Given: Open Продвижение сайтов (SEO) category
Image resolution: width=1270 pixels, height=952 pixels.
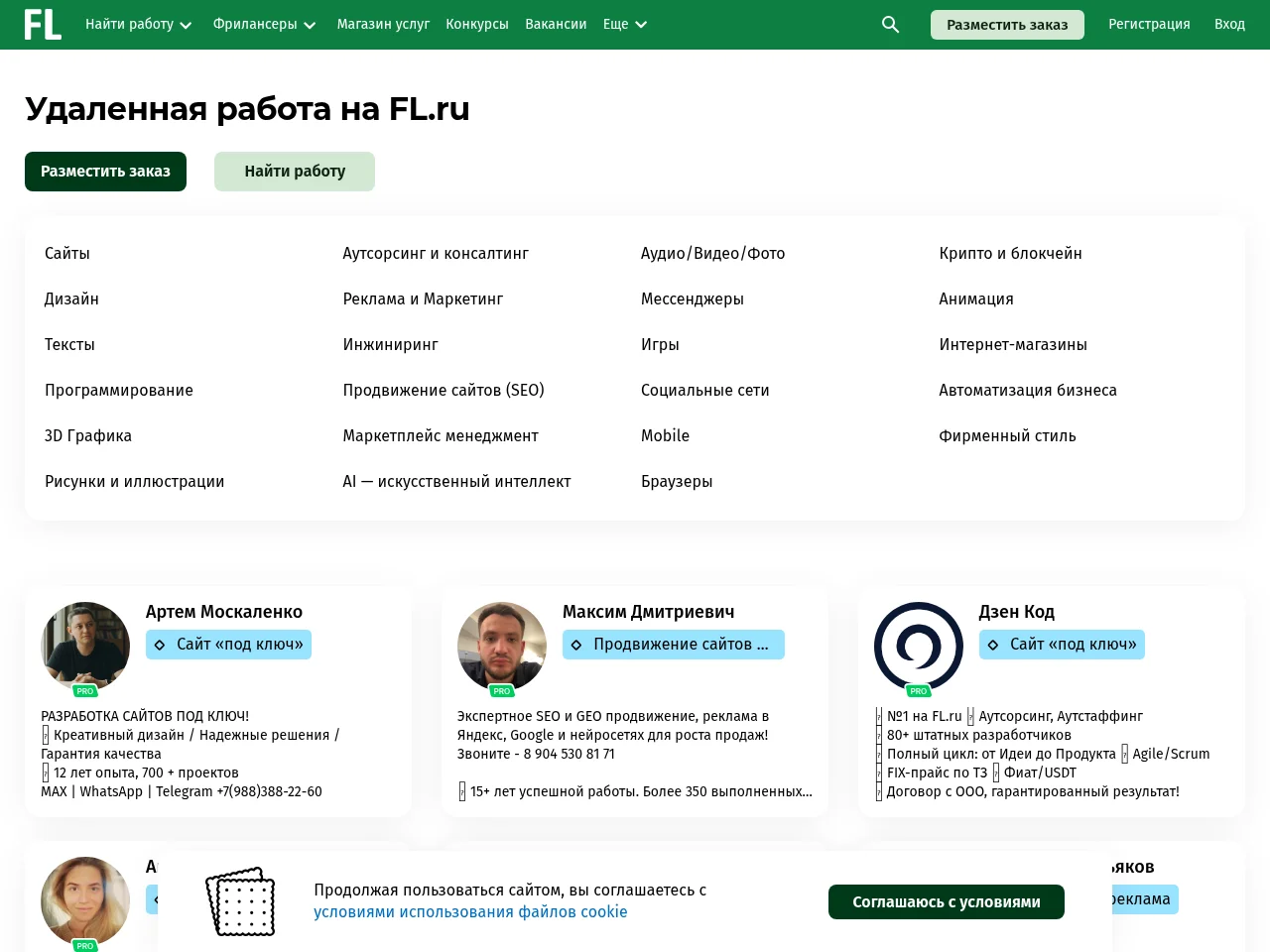Looking at the screenshot, I should click(x=444, y=391).
